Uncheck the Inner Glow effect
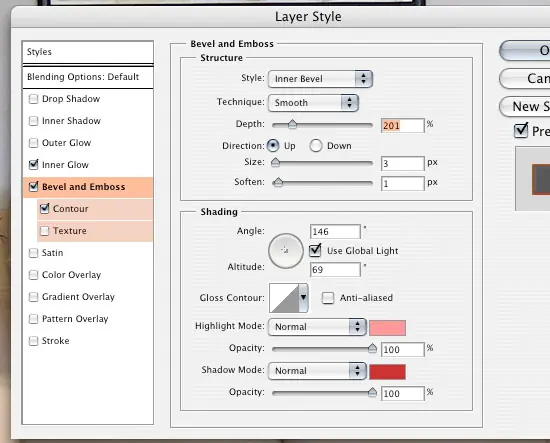The height and width of the screenshot is (443, 550). tap(33, 165)
